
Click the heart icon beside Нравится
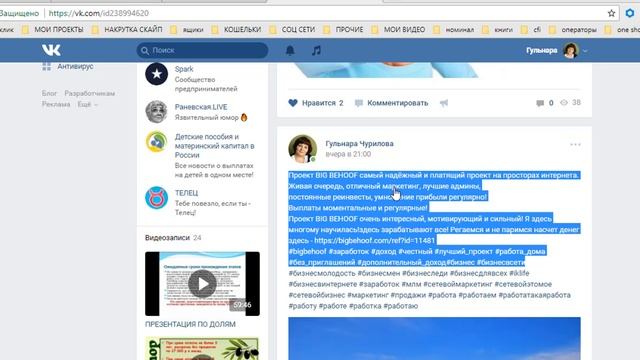(293, 103)
